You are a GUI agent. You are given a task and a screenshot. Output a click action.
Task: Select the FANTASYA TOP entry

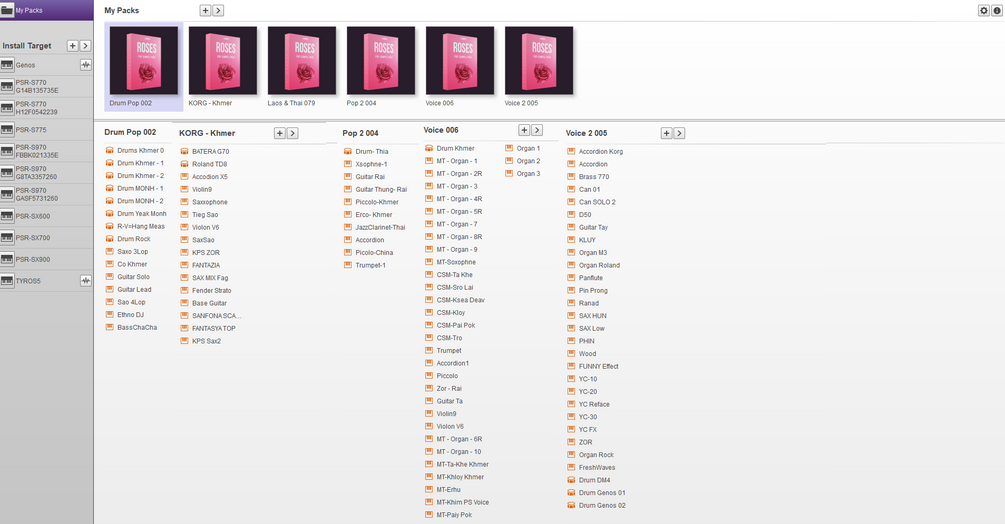213,329
